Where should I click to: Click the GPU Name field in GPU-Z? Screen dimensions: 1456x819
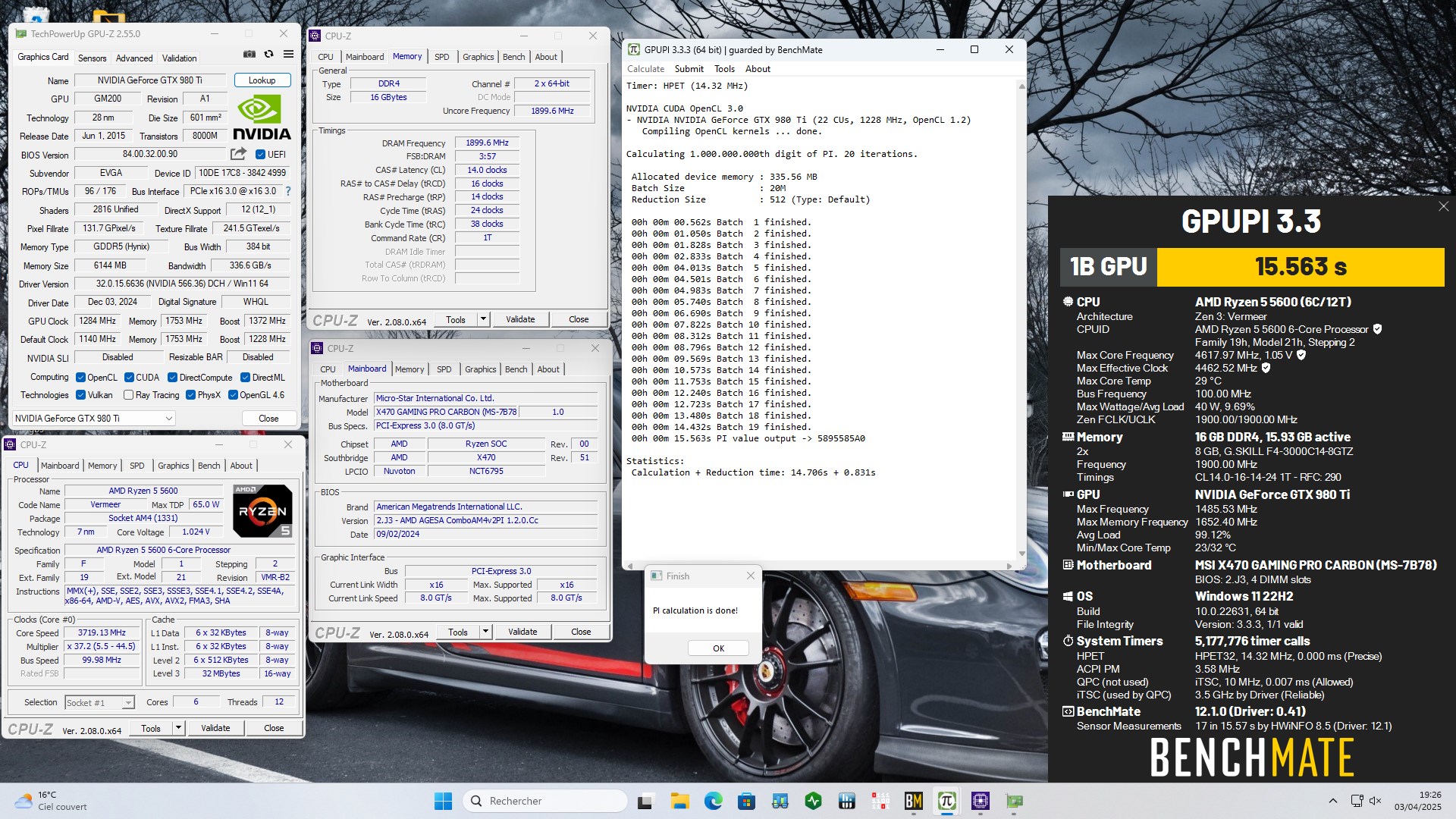pyautogui.click(x=149, y=80)
